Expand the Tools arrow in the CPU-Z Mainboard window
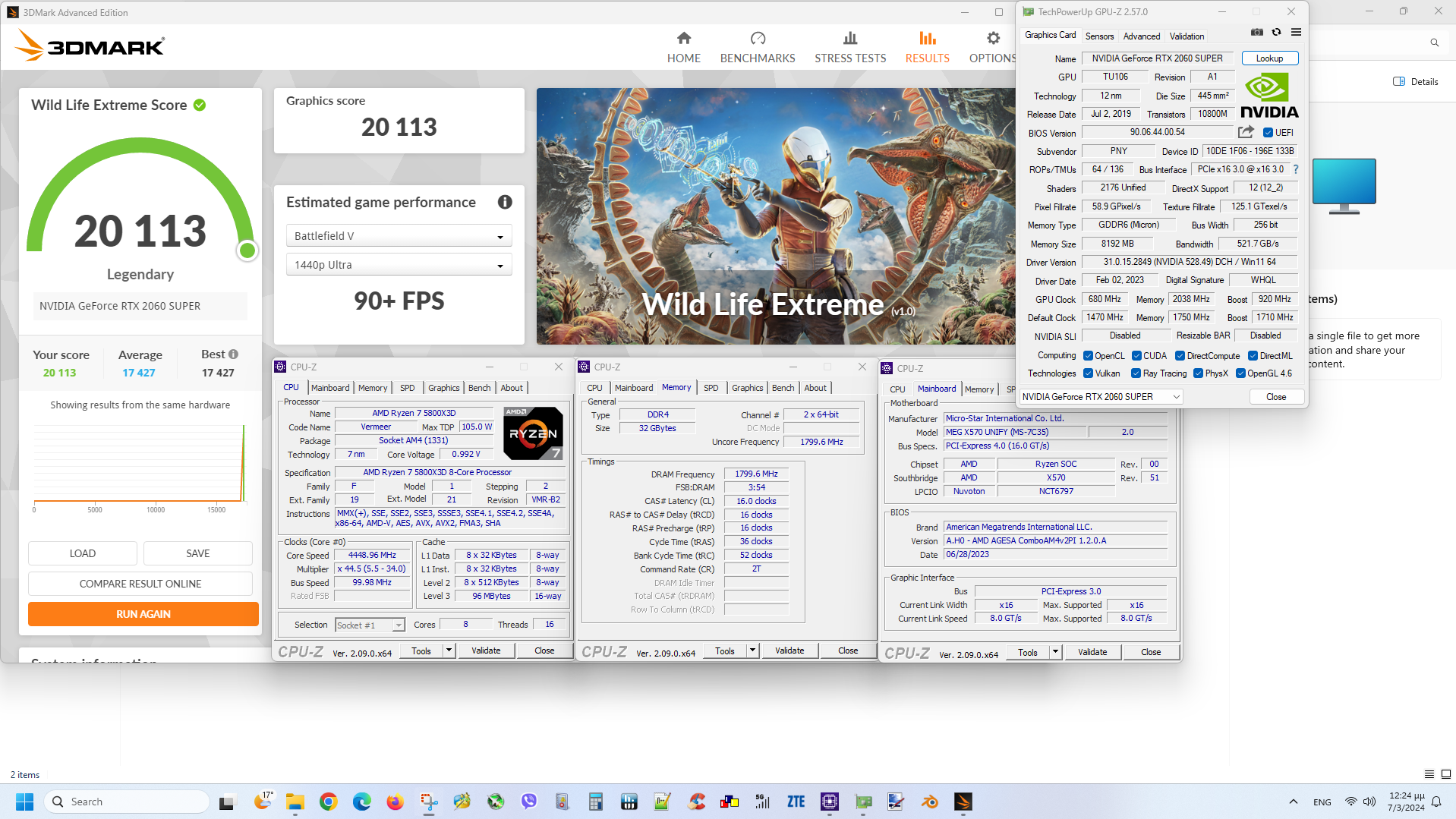This screenshot has height=819, width=1456. point(1055,651)
